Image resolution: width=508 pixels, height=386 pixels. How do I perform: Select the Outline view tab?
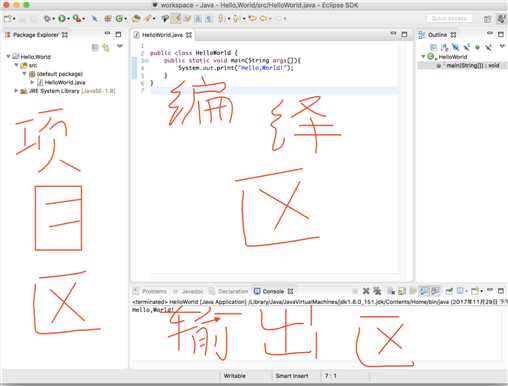pyautogui.click(x=437, y=35)
